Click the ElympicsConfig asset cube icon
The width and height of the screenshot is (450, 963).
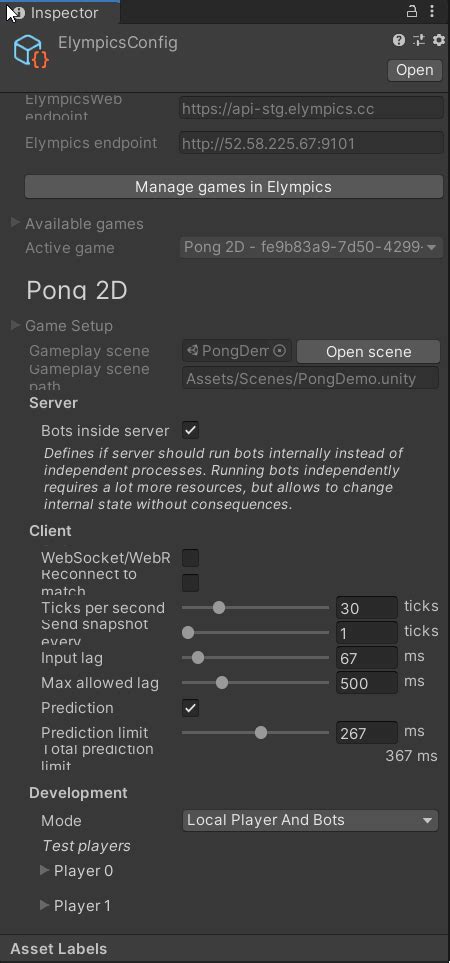point(30,51)
